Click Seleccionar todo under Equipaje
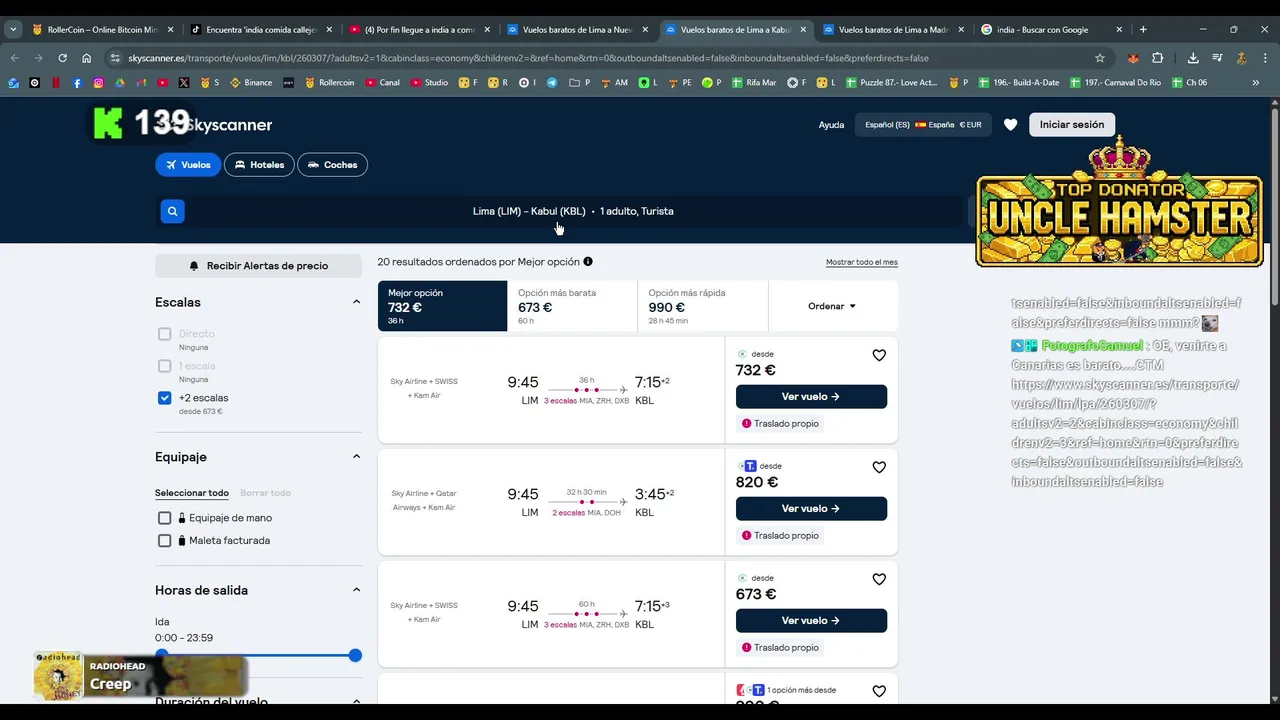The width and height of the screenshot is (1280, 720). 192,493
